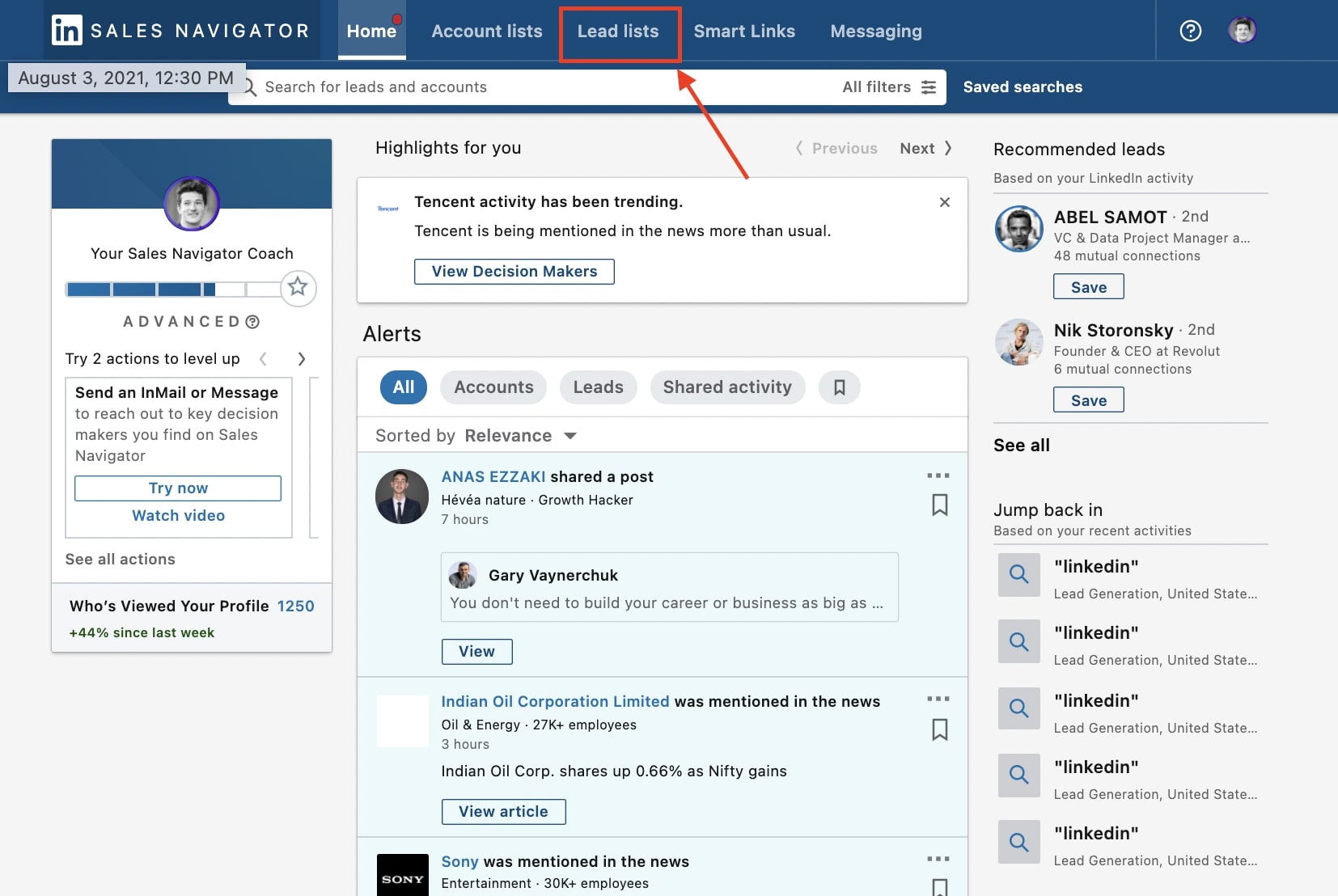Open fifth "linkedin" recent search icon

1019,842
